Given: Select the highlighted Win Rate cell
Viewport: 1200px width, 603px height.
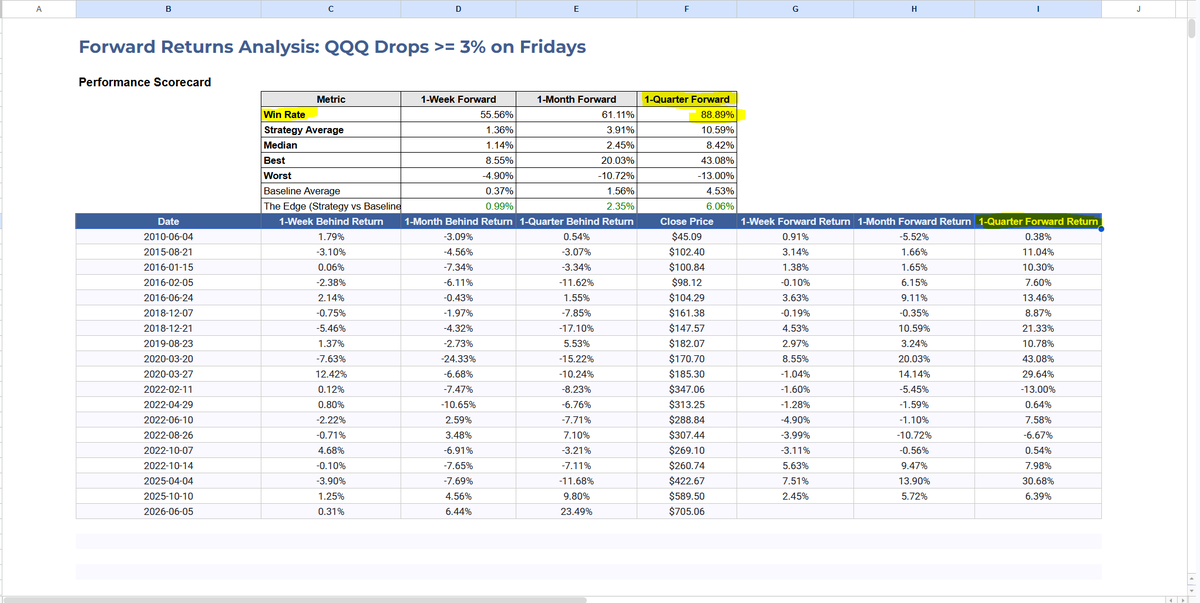Looking at the screenshot, I should (x=331, y=115).
